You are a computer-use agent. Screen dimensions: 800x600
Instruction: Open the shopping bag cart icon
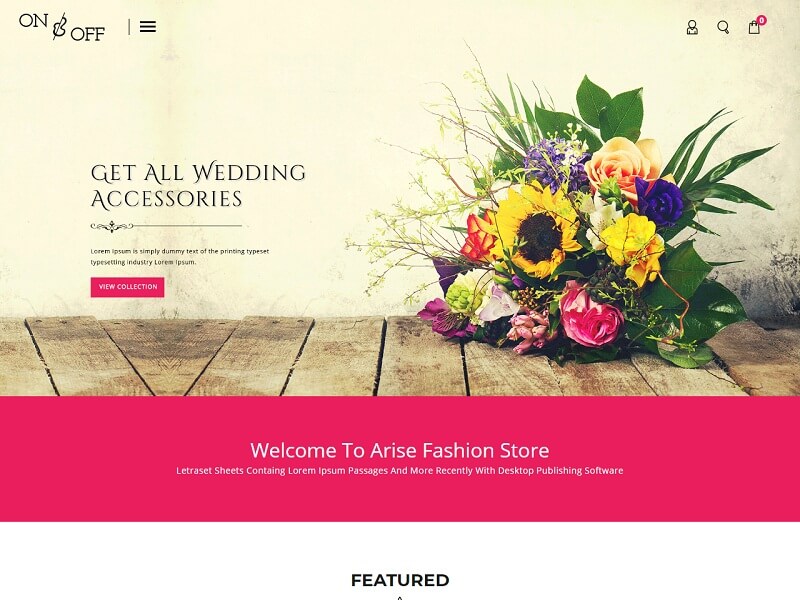coord(754,28)
